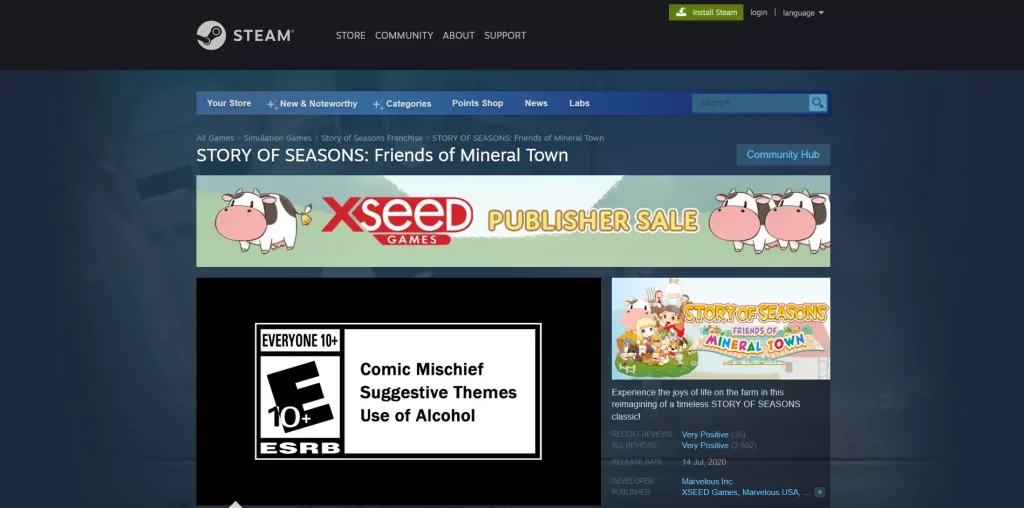1024x508 pixels.
Task: Follow the All Games breadcrumb
Action: pyautogui.click(x=216, y=138)
